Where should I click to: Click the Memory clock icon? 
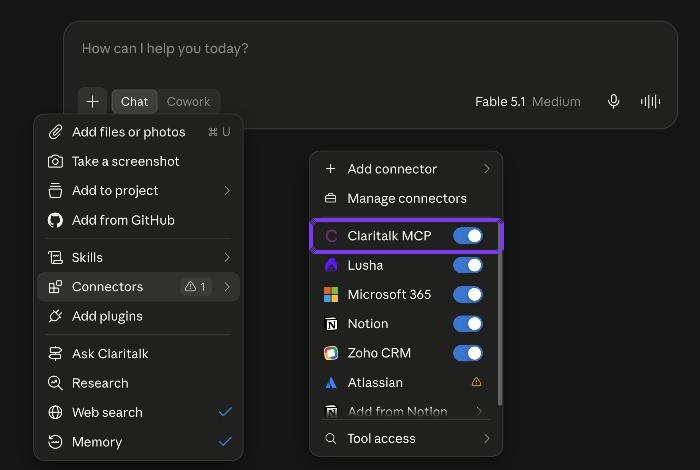(x=55, y=442)
